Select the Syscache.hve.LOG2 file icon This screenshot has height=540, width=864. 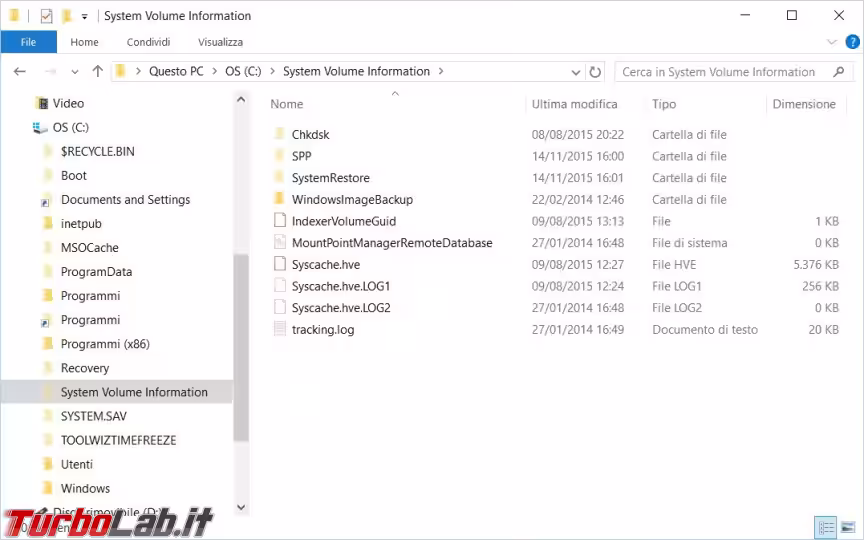coord(280,307)
